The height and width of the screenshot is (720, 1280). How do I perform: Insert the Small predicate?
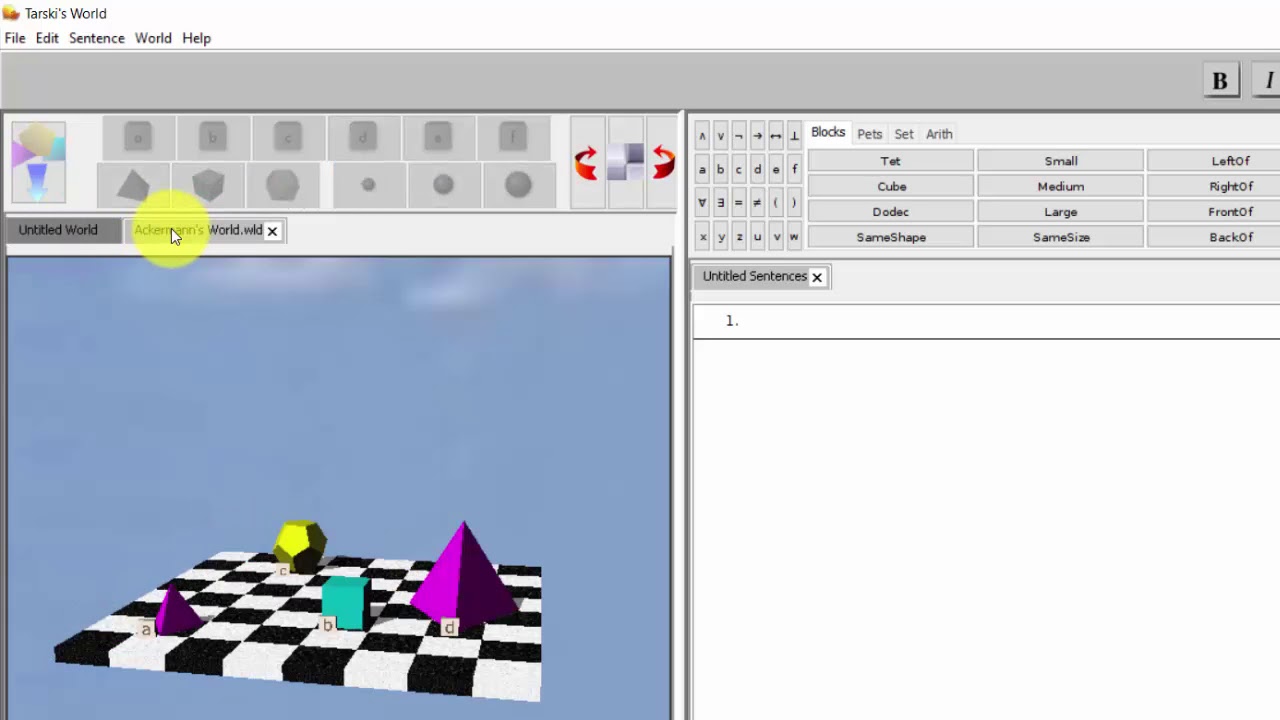[x=1061, y=161]
